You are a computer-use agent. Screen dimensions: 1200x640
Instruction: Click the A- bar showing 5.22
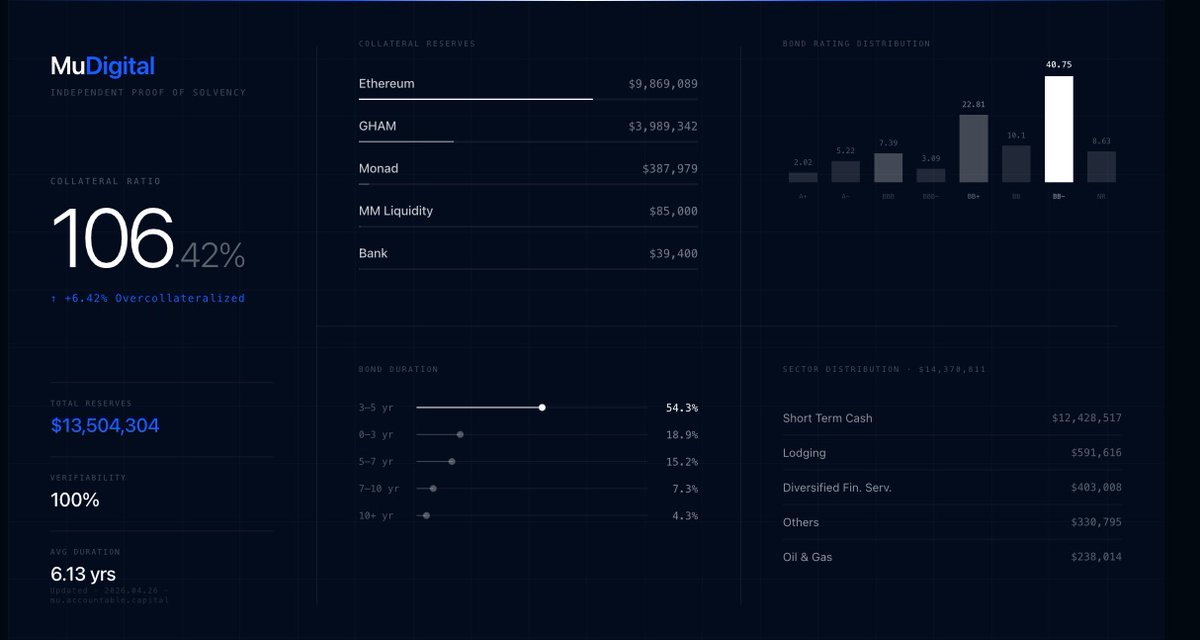(845, 172)
